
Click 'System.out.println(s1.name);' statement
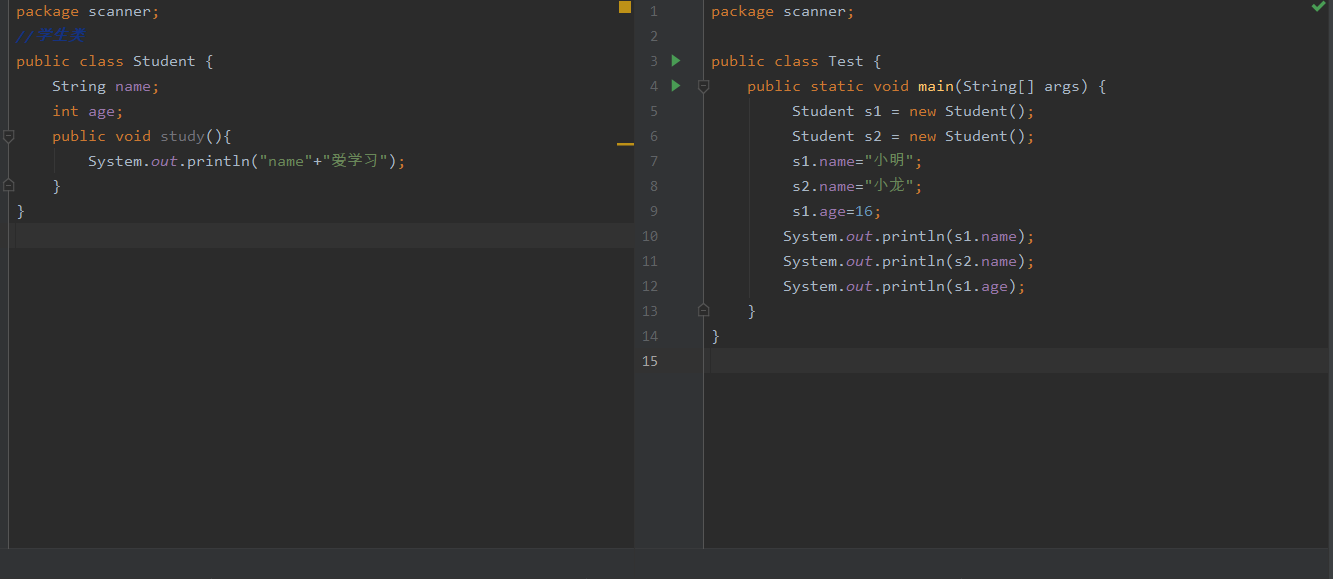909,236
